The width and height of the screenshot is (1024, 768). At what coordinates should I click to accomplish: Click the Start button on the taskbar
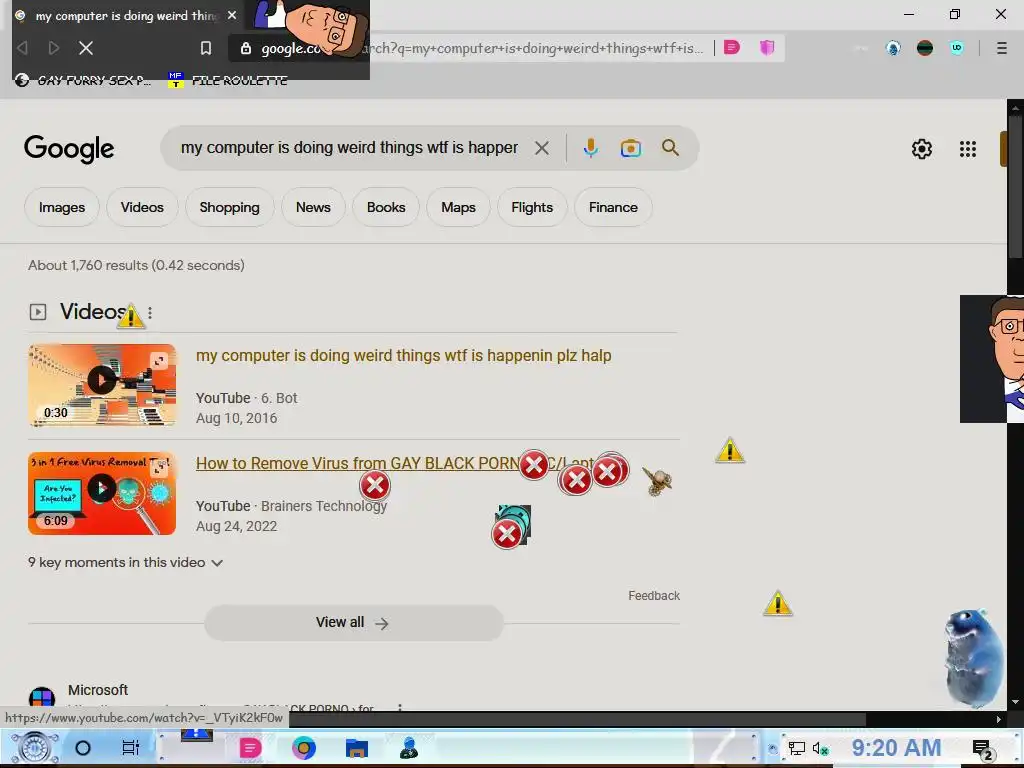coord(35,748)
